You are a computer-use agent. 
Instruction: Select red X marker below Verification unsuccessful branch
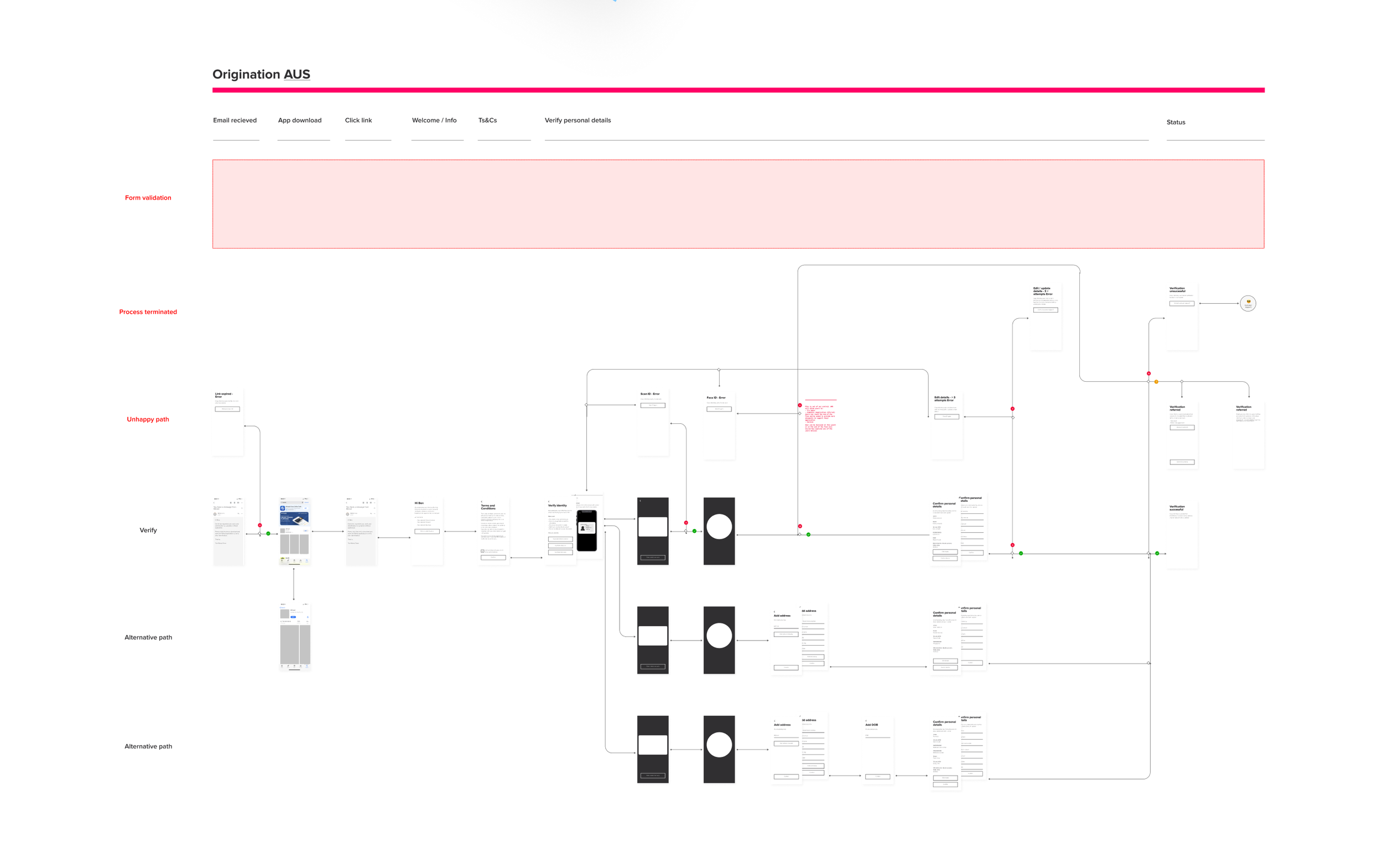1148,374
